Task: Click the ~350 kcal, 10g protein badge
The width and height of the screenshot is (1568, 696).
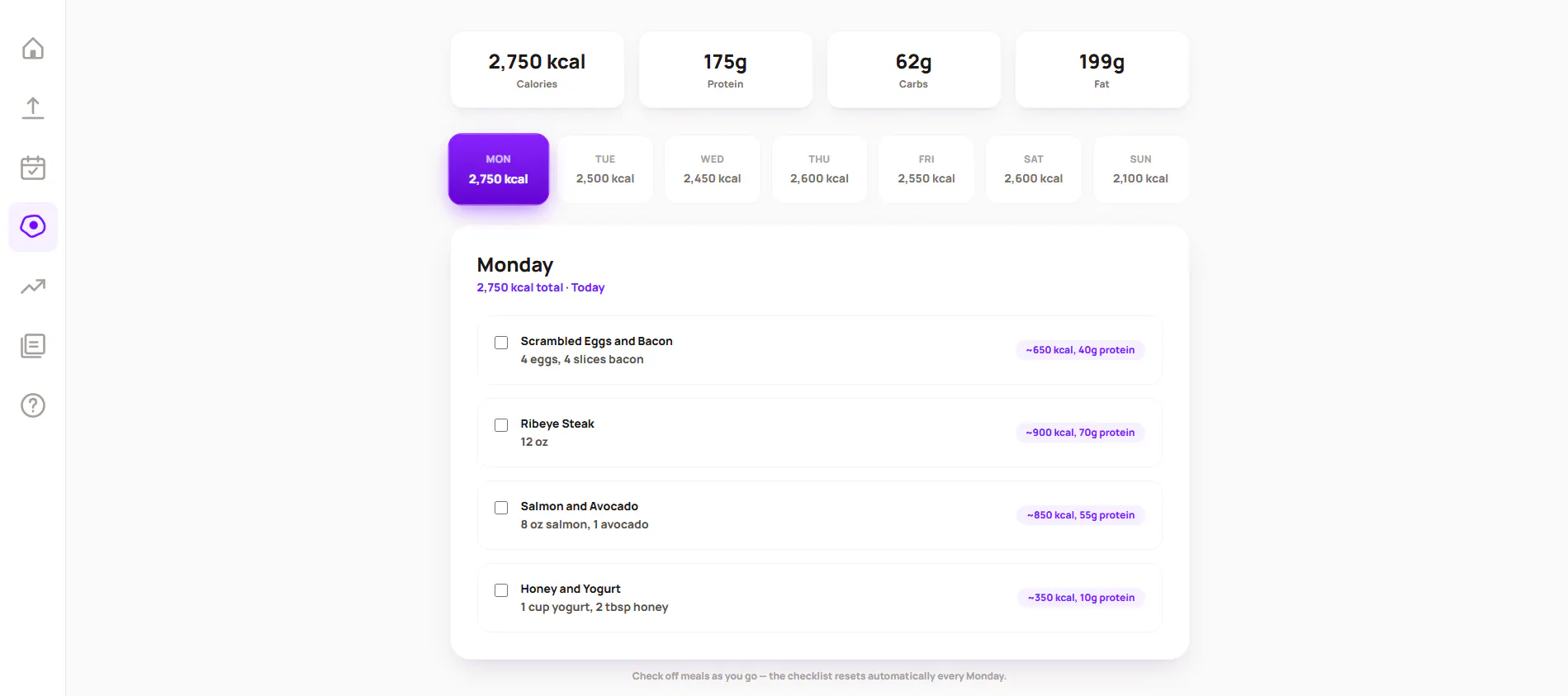Action: (1081, 598)
